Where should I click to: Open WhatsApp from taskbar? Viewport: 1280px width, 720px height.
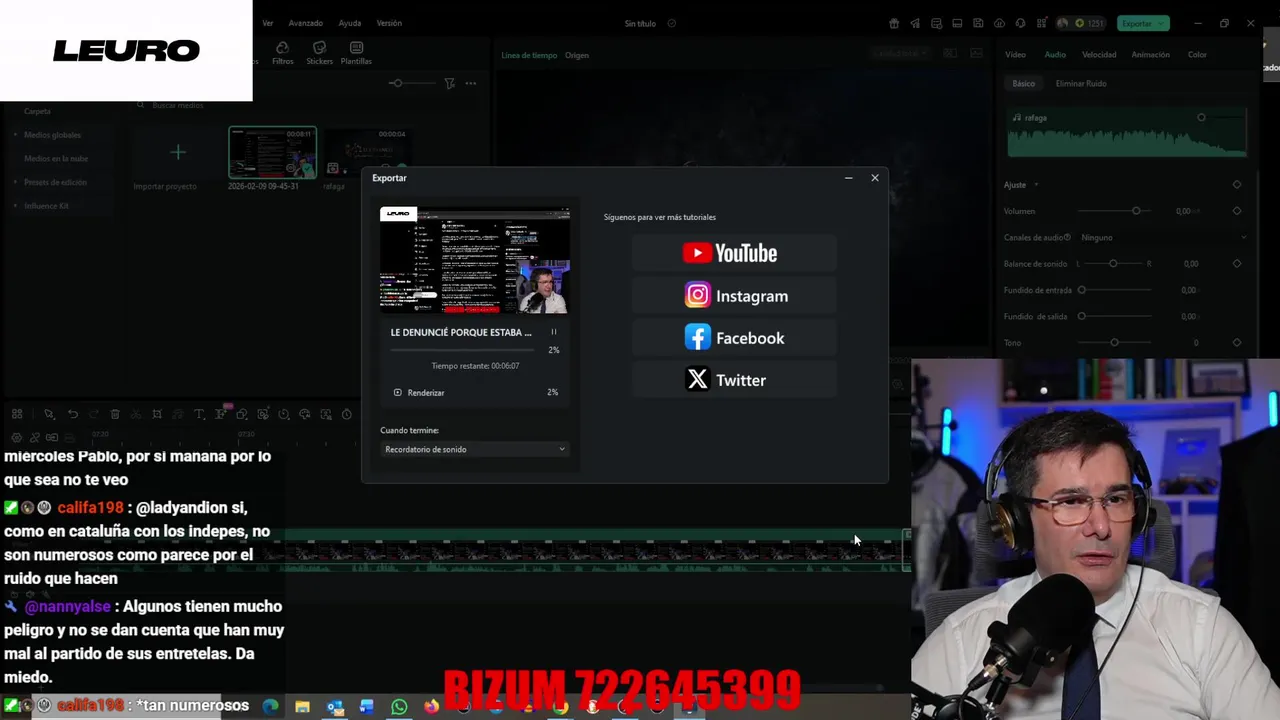(x=399, y=707)
